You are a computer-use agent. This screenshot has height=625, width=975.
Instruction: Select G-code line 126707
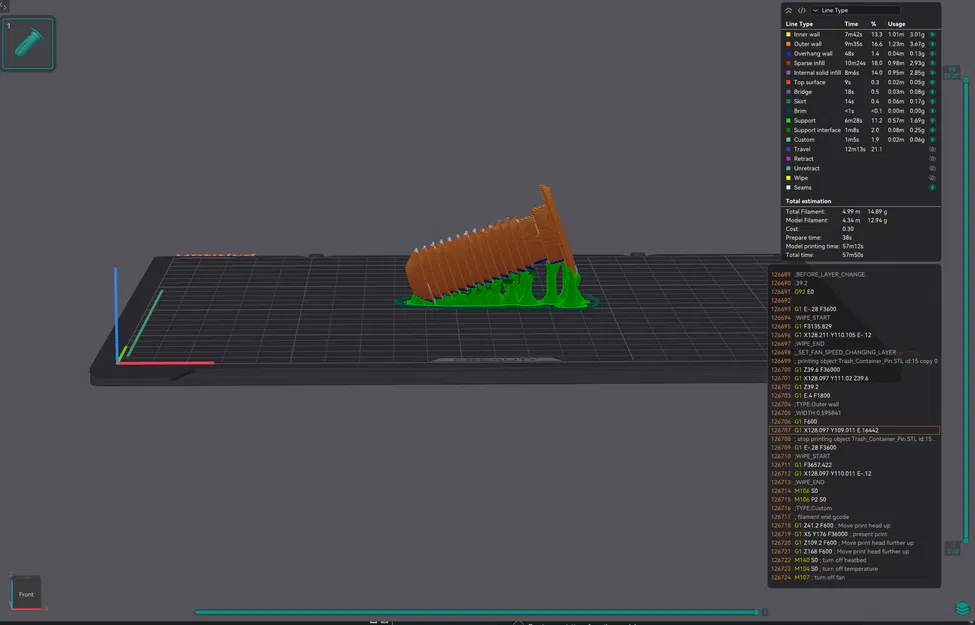(854, 430)
